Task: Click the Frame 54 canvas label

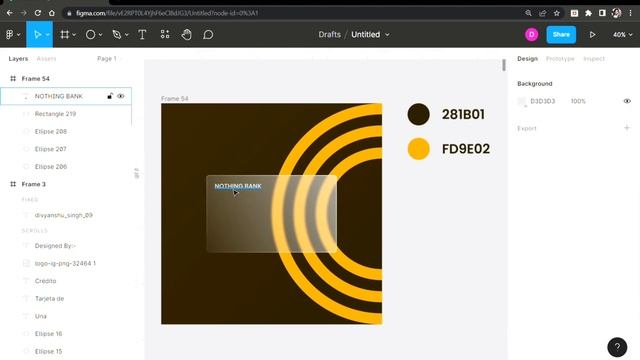Action: [175, 99]
